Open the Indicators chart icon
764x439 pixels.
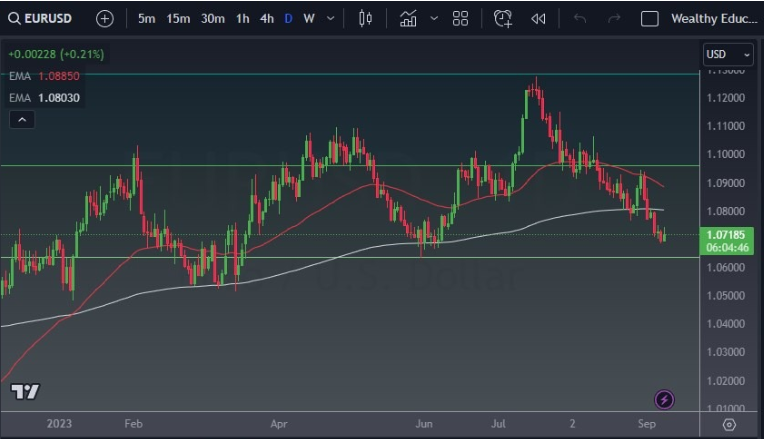click(x=408, y=18)
